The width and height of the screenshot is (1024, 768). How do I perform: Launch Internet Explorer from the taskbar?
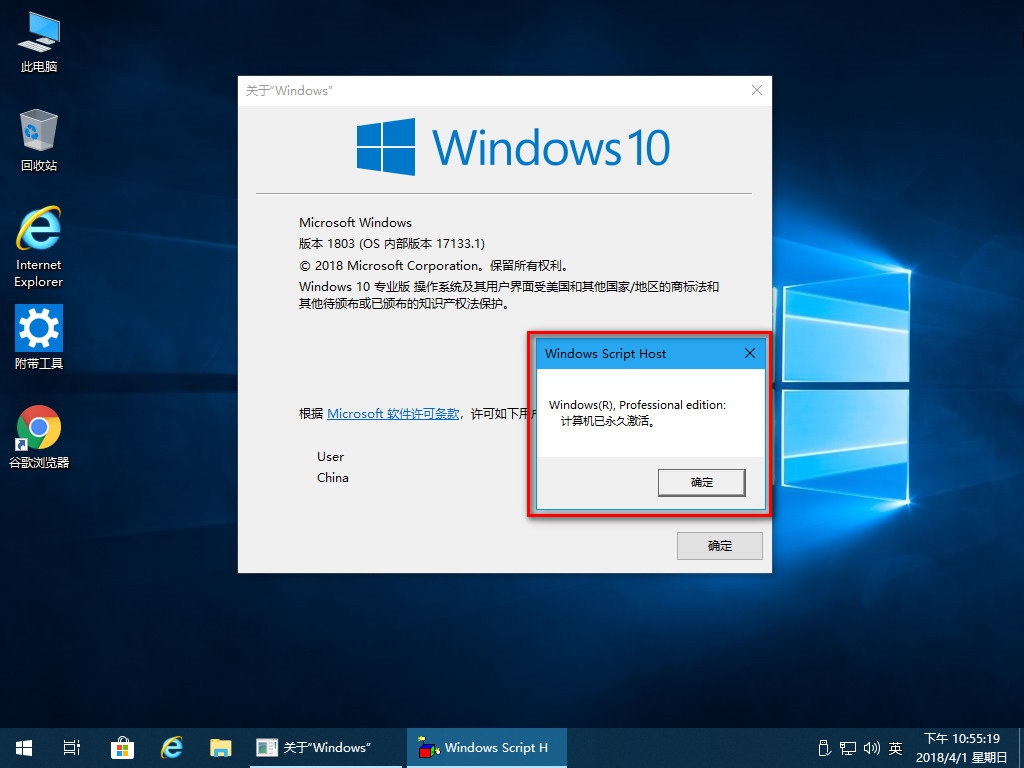click(172, 748)
